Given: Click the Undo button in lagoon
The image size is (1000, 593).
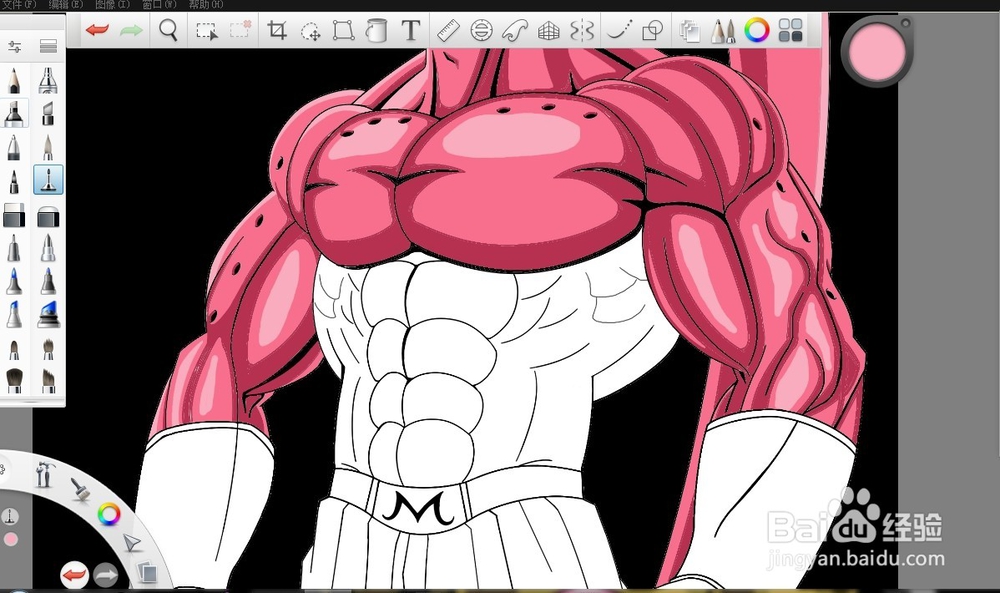Looking at the screenshot, I should [75, 575].
